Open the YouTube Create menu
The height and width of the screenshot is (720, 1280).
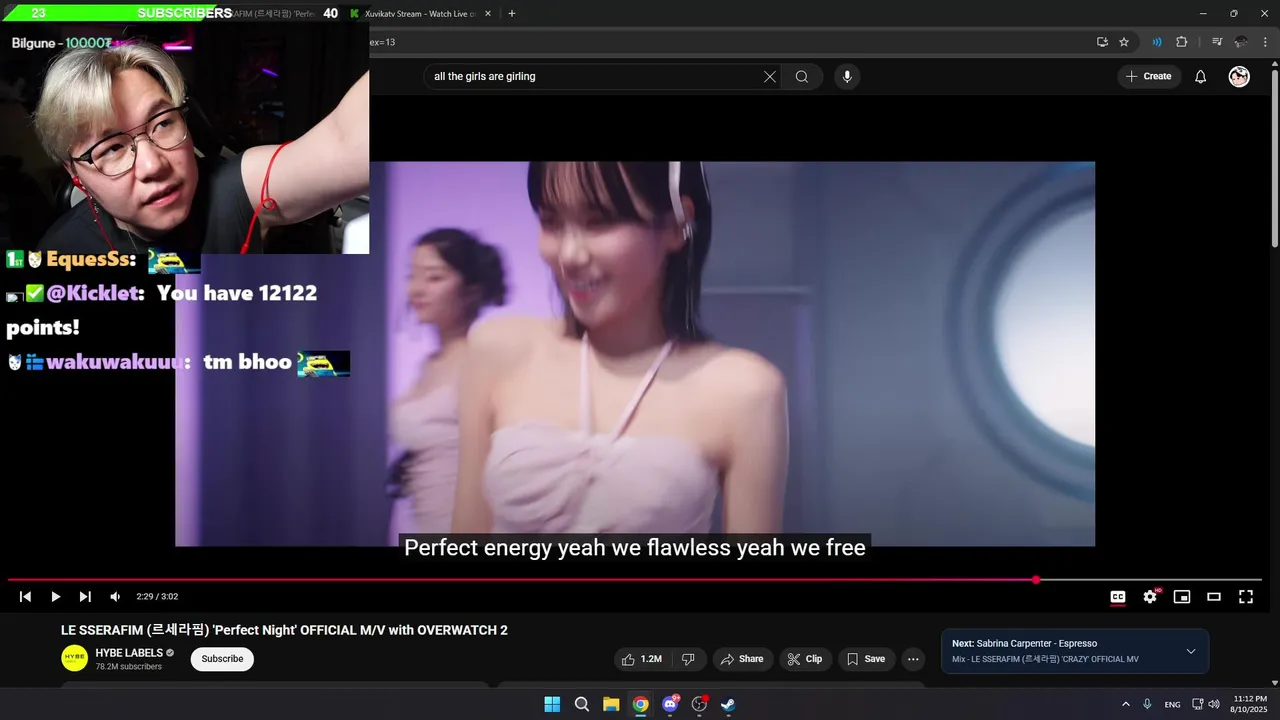1149,77
